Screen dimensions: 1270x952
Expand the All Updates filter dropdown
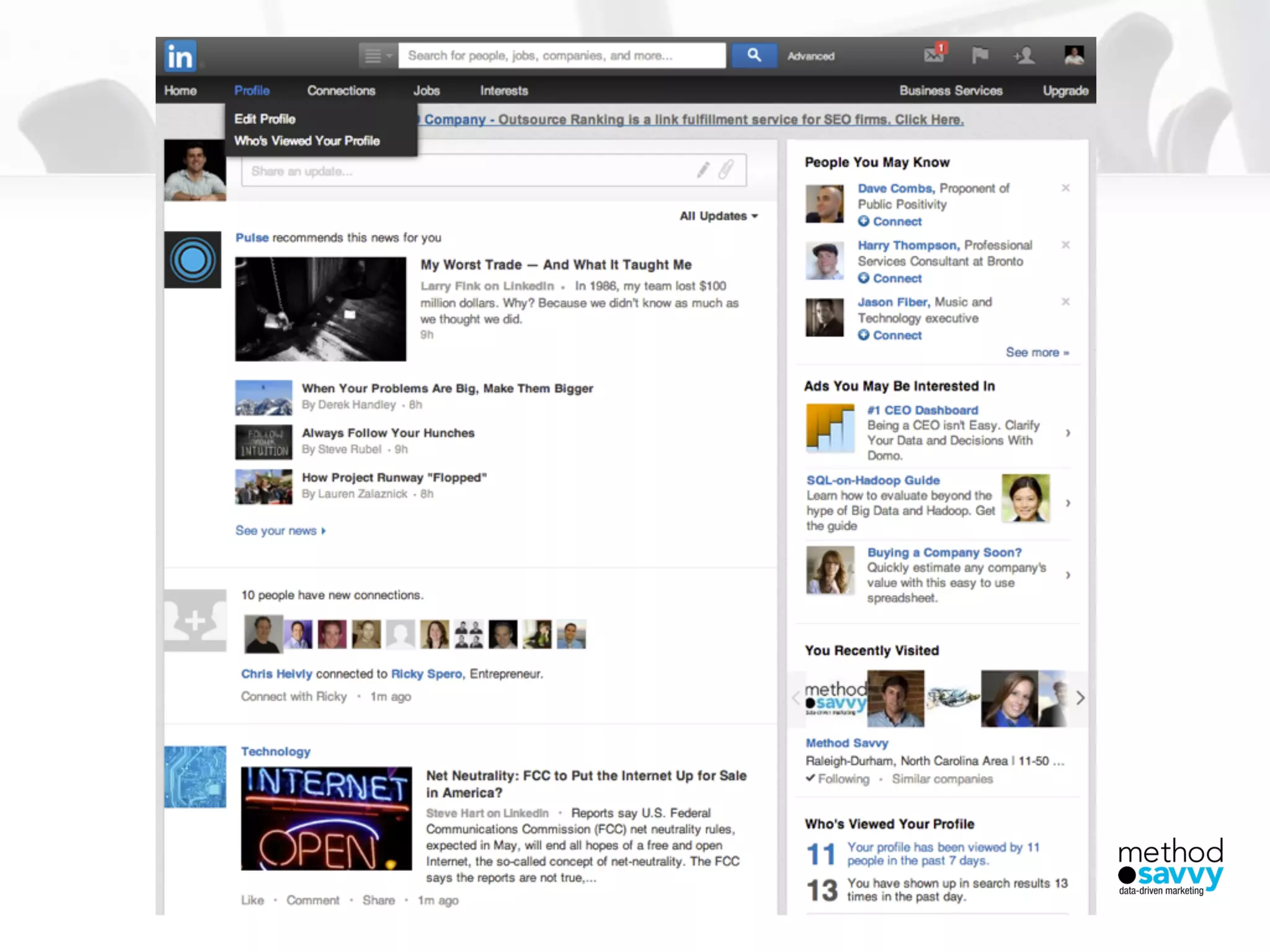pos(719,216)
